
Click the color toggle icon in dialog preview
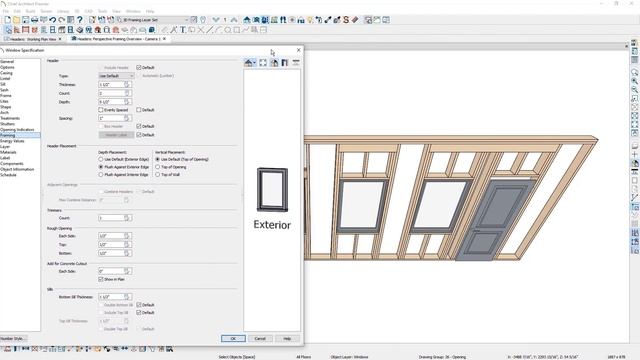pyautogui.click(x=274, y=62)
